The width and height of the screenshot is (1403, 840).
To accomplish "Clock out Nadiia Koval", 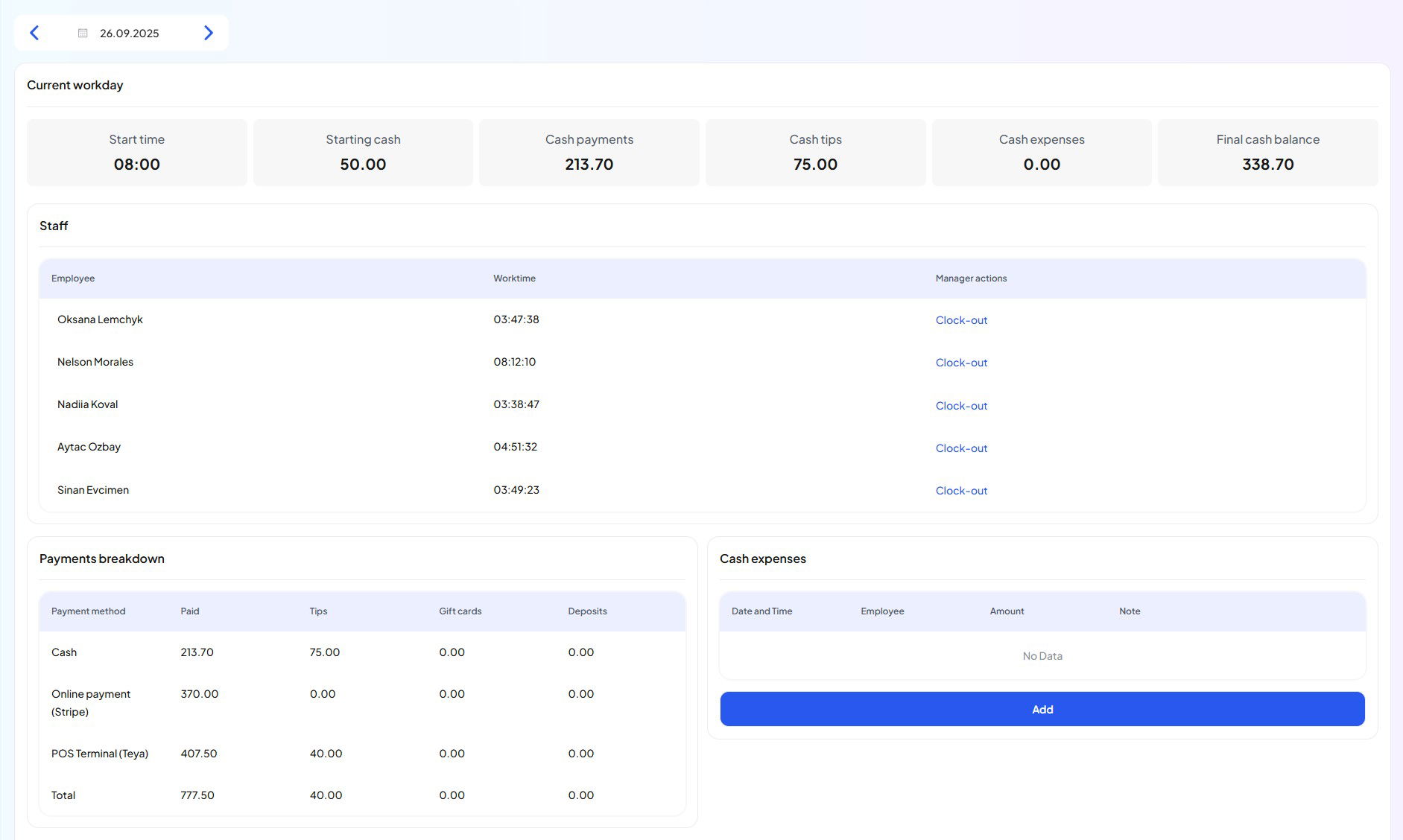I will click(961, 406).
